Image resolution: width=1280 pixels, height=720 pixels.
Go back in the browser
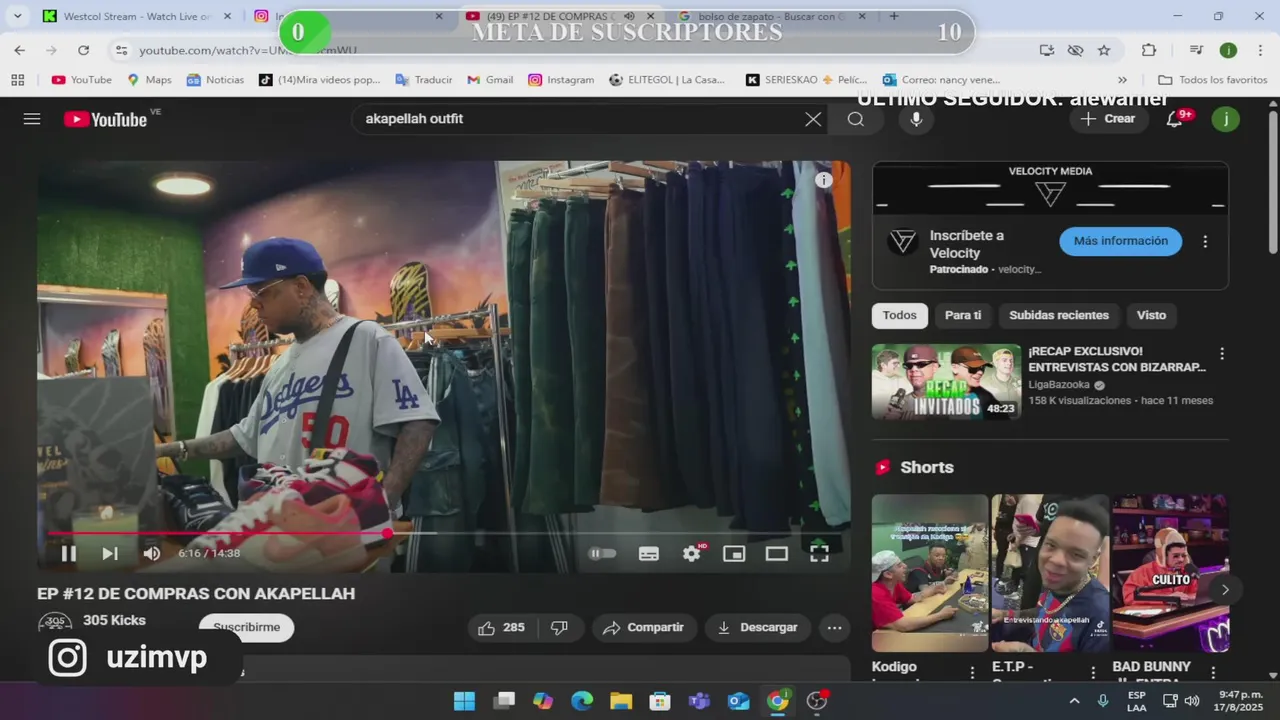pos(20,50)
